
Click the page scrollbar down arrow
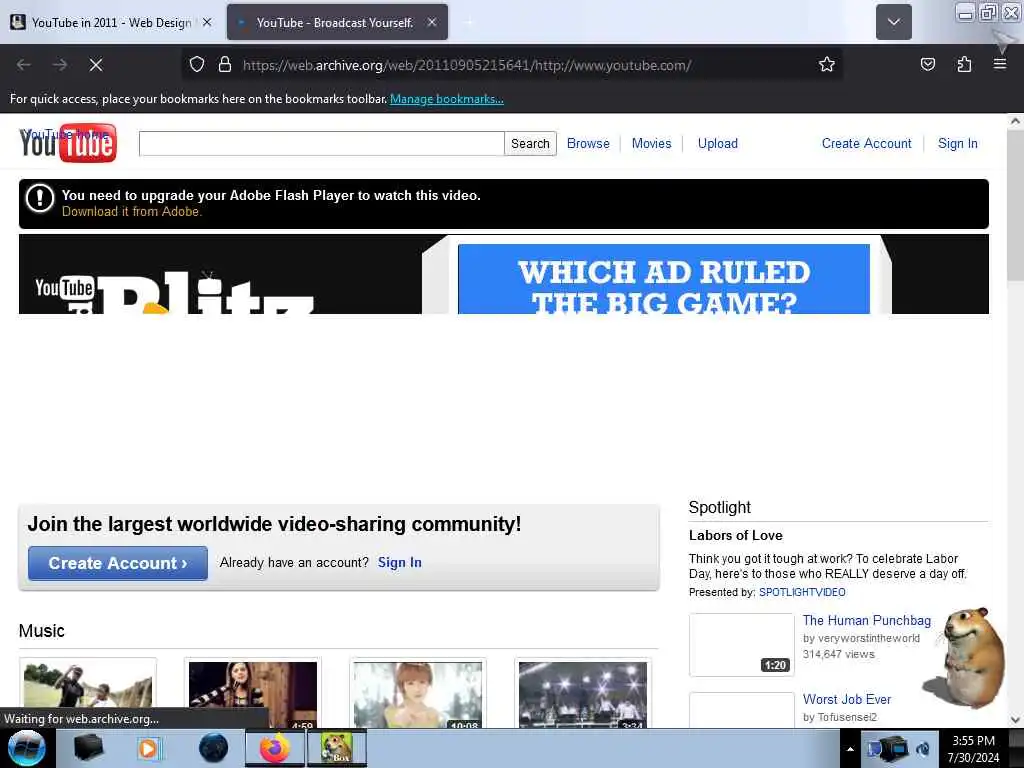[1015, 720]
